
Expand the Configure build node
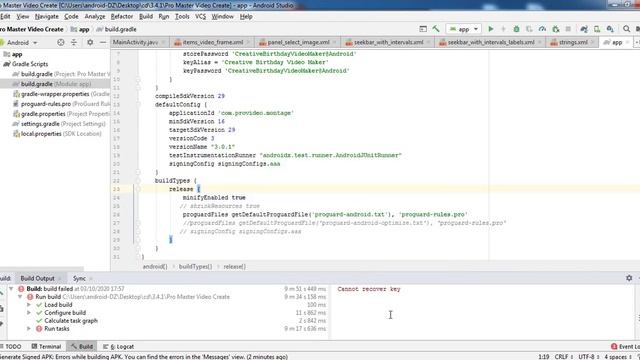coord(29,313)
